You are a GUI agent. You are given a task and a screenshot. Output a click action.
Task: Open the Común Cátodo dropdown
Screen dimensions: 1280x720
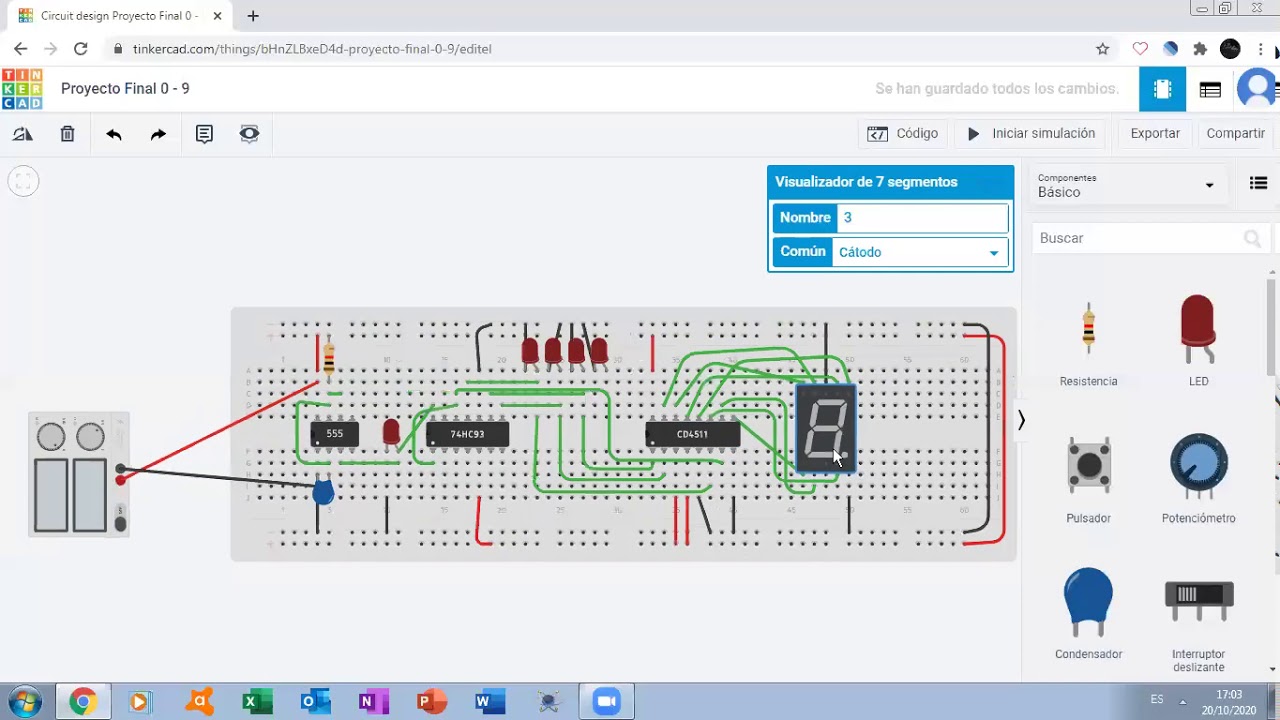[921, 252]
